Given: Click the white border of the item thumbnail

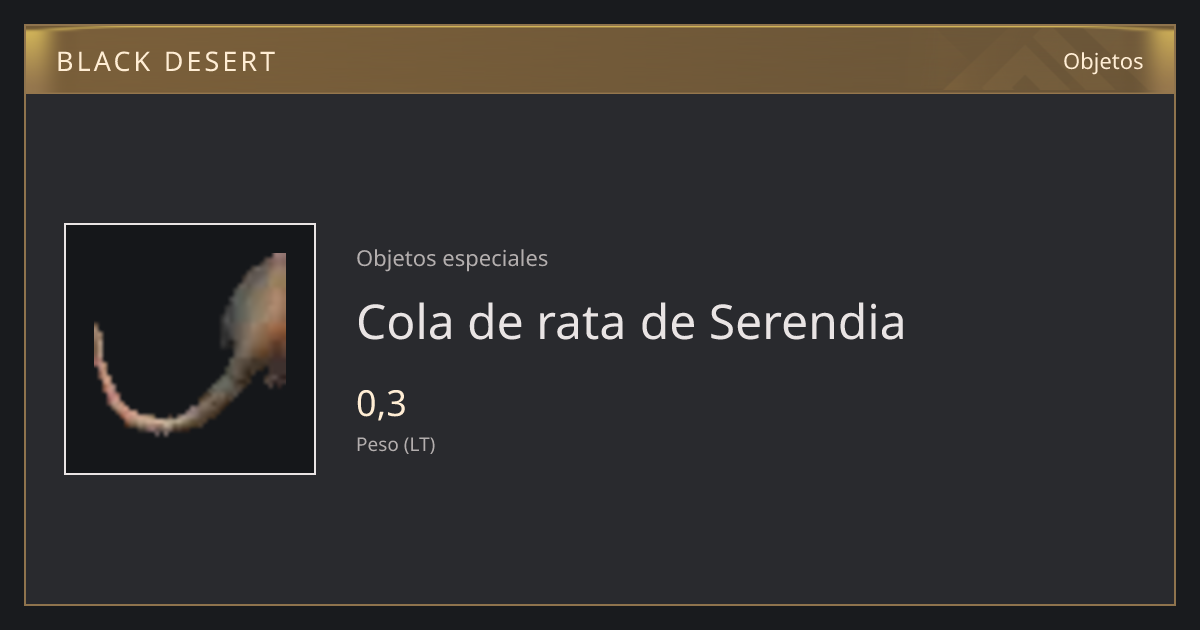Looking at the screenshot, I should click(x=190, y=224).
